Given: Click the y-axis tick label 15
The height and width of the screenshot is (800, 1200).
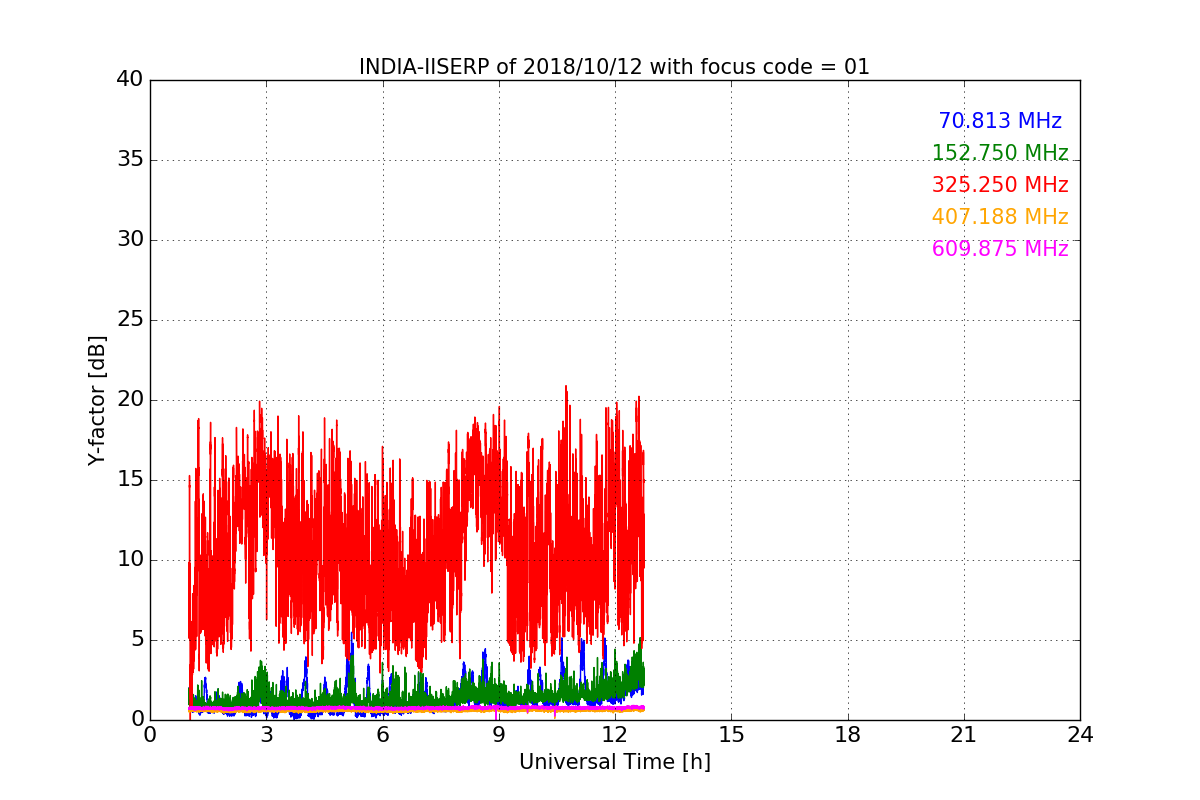Looking at the screenshot, I should (130, 480).
